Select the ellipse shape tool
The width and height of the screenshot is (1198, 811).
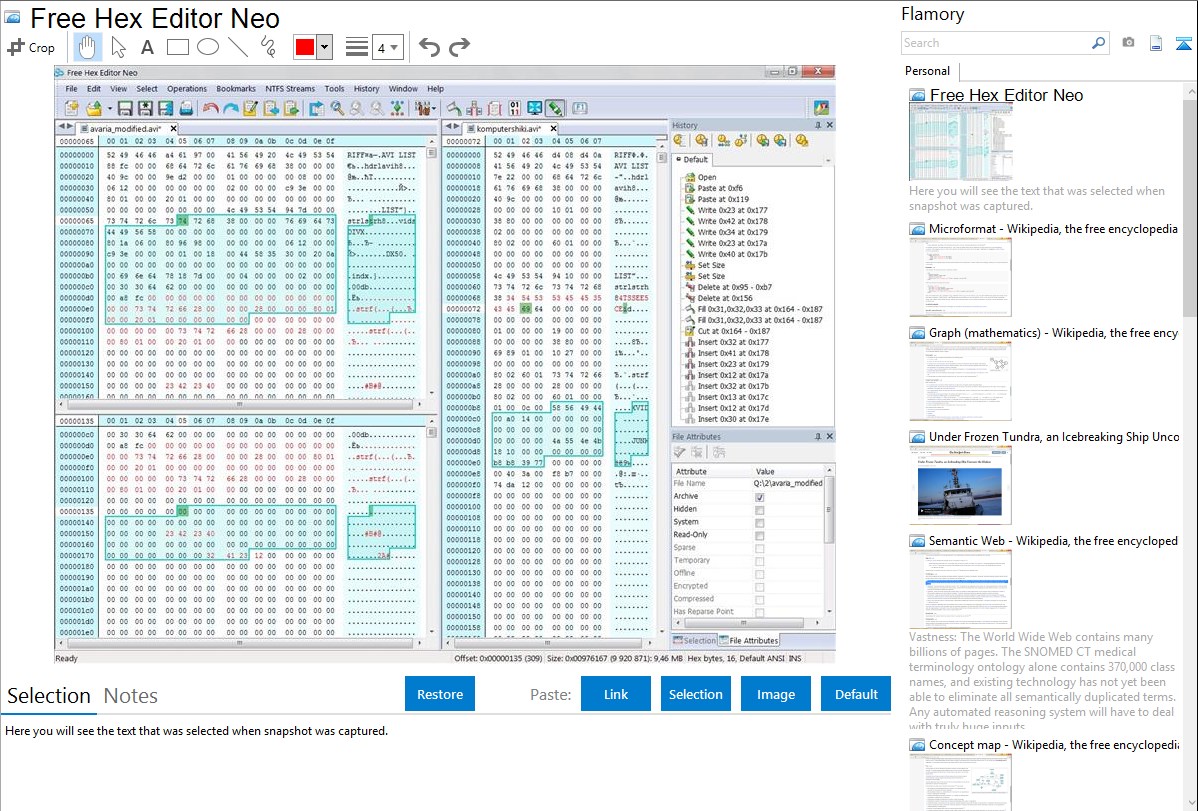coord(208,47)
